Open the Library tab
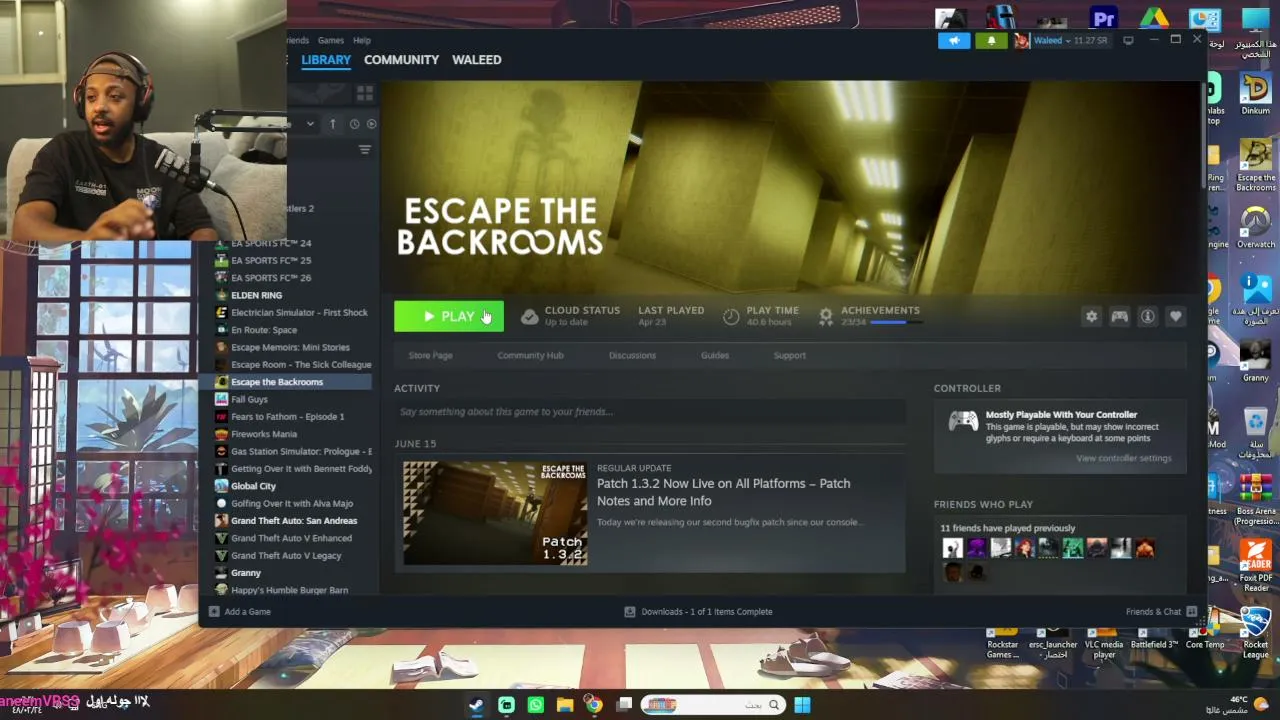 pyautogui.click(x=326, y=60)
